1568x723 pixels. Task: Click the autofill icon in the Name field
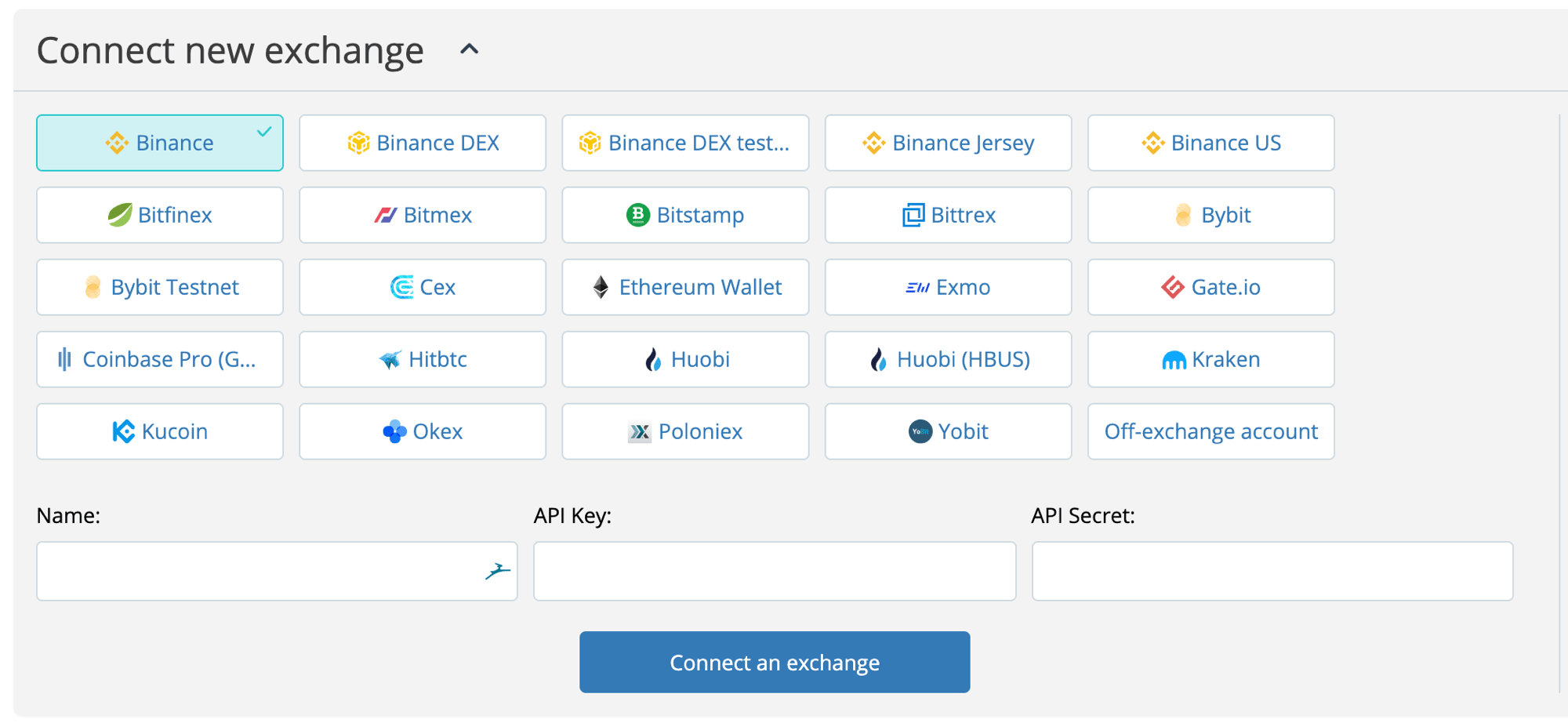(x=497, y=571)
